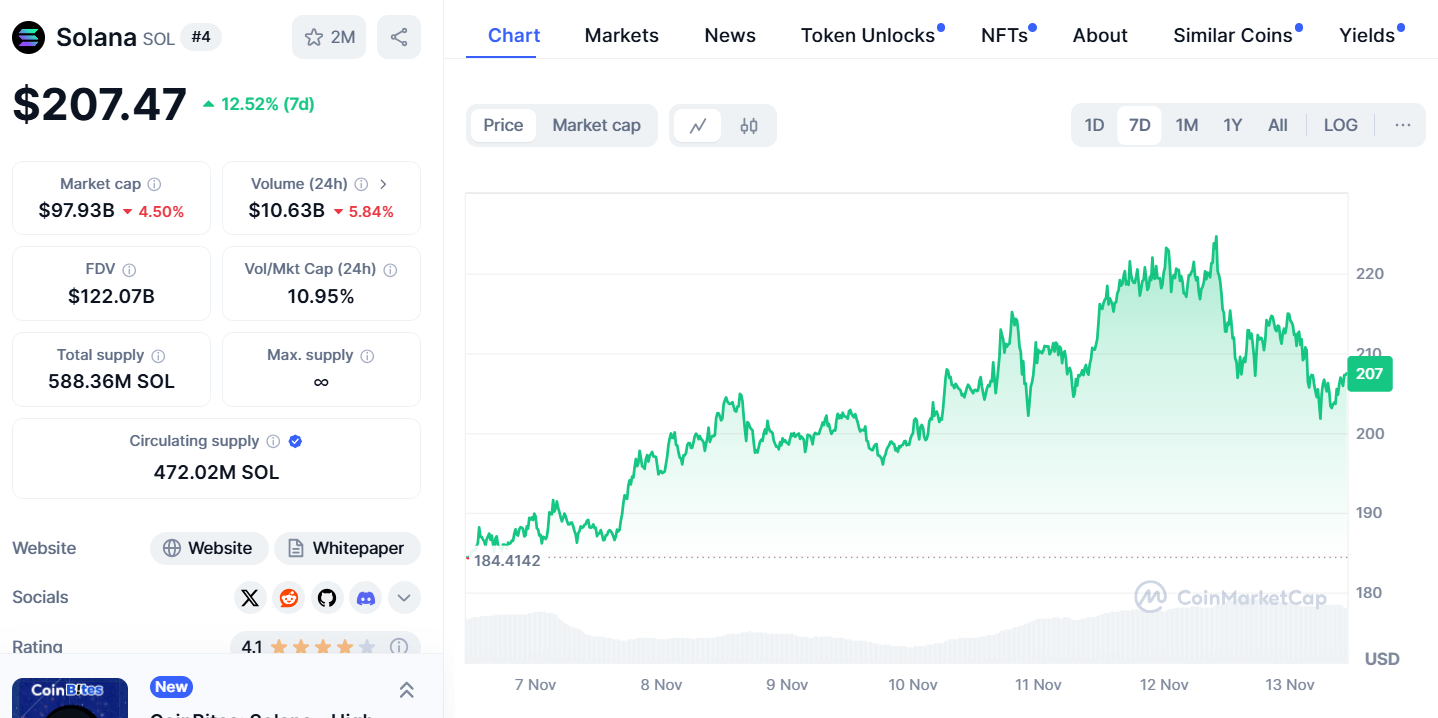
Task: Open FDV info icon
Action: tap(129, 270)
